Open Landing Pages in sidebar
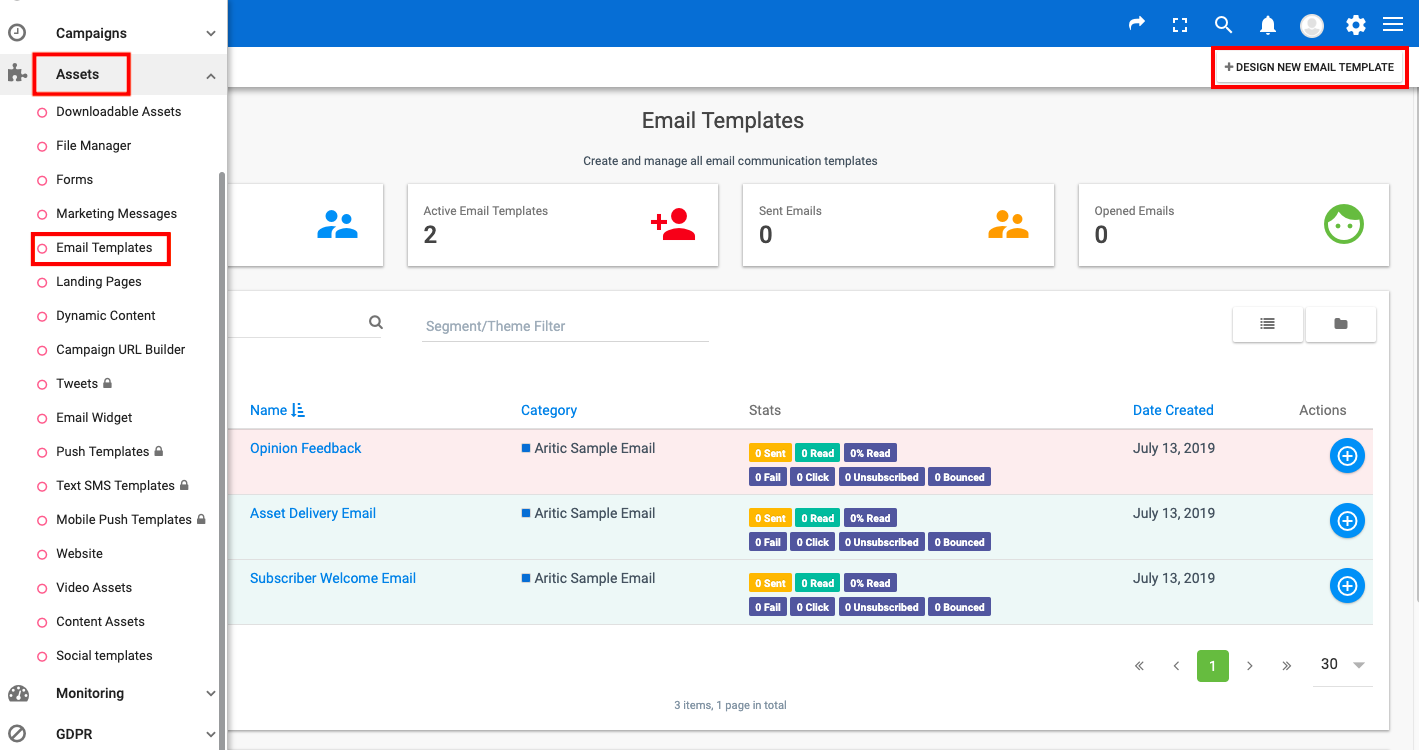The height and width of the screenshot is (750, 1419). (x=99, y=282)
